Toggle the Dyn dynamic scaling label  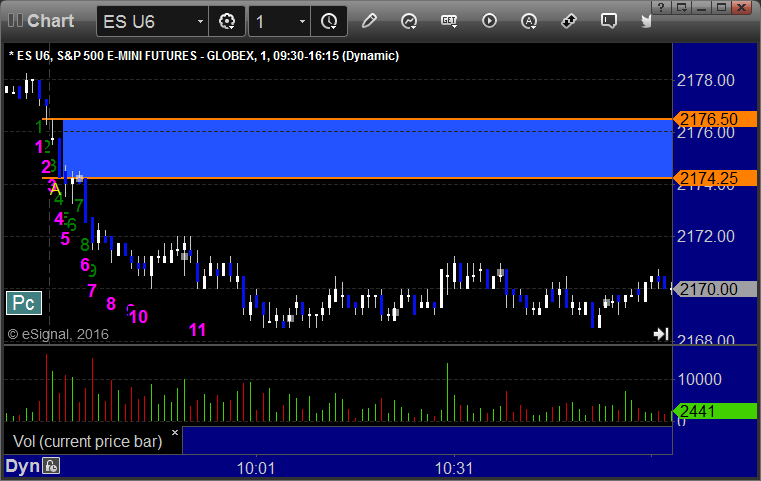point(22,466)
